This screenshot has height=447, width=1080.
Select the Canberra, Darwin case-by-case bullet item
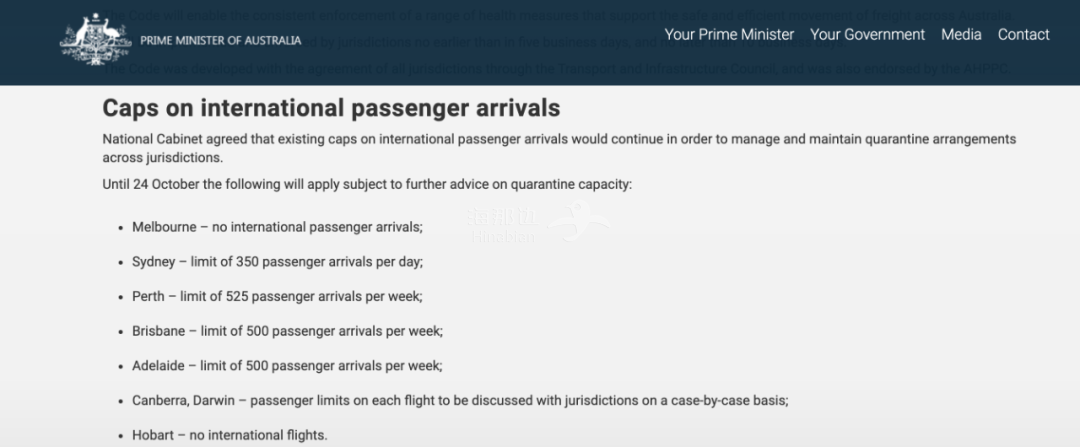[x=460, y=400]
